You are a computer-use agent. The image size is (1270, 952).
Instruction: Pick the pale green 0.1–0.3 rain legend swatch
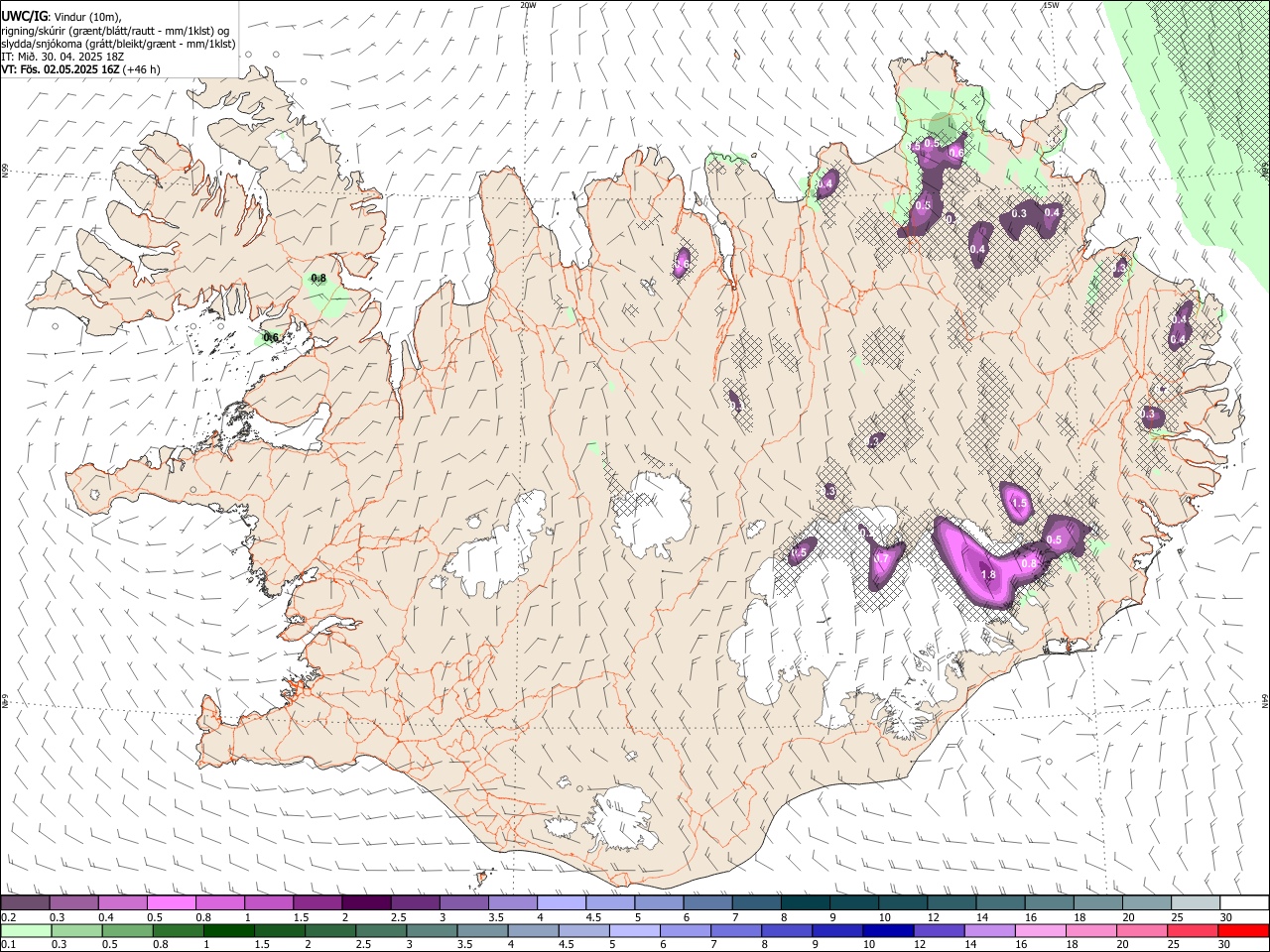click(x=25, y=931)
